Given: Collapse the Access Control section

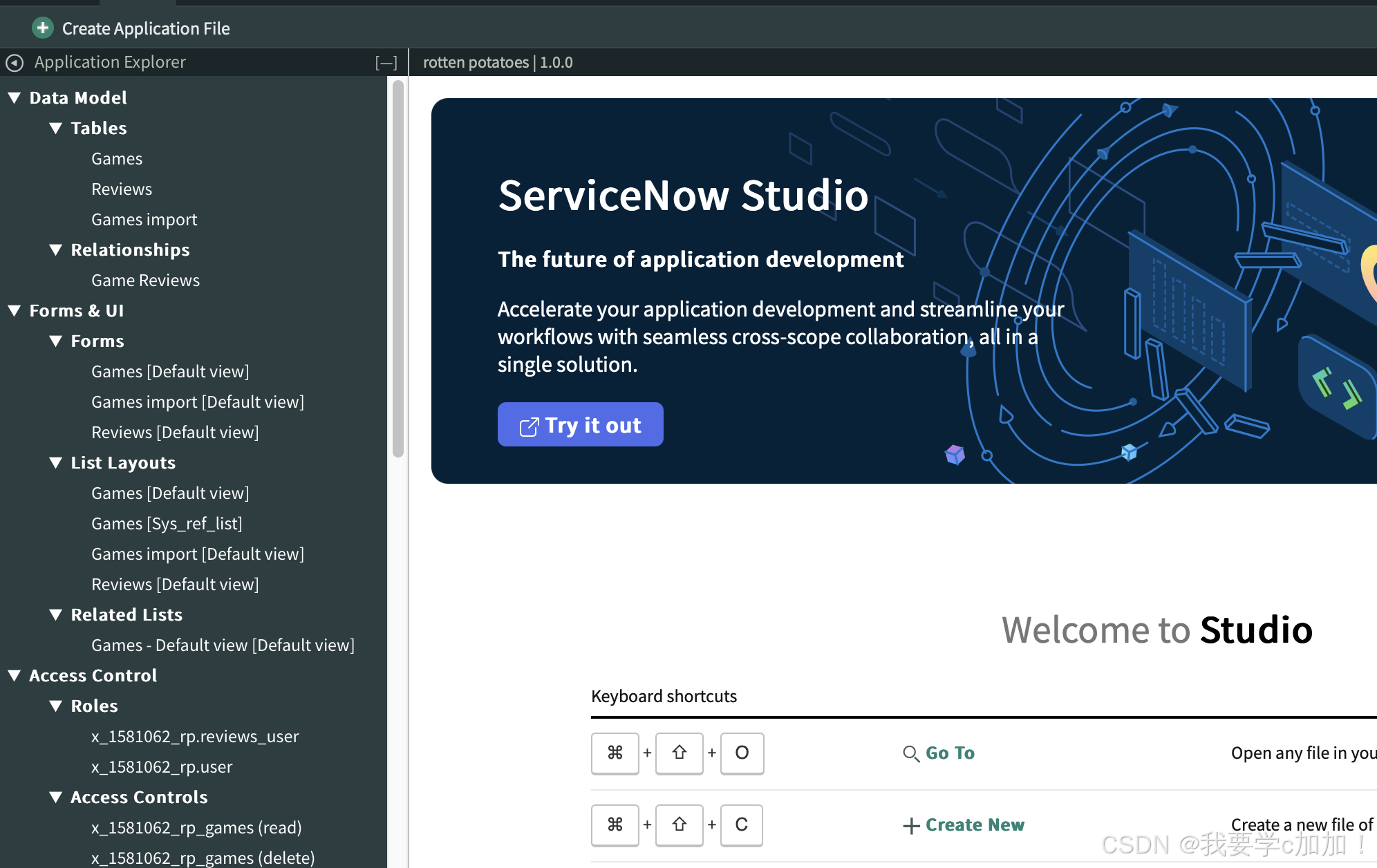Looking at the screenshot, I should (x=15, y=676).
